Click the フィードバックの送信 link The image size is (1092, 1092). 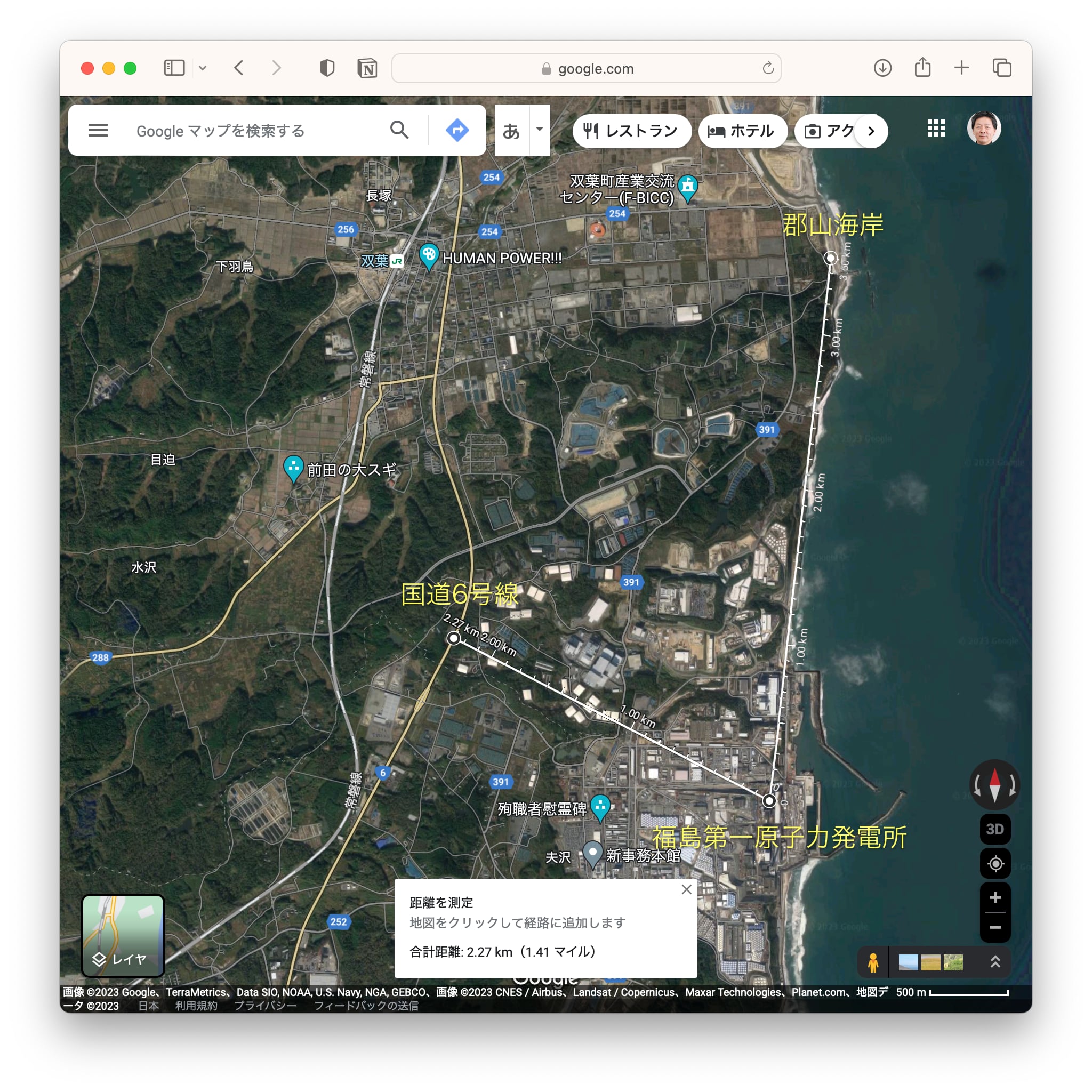366,1006
